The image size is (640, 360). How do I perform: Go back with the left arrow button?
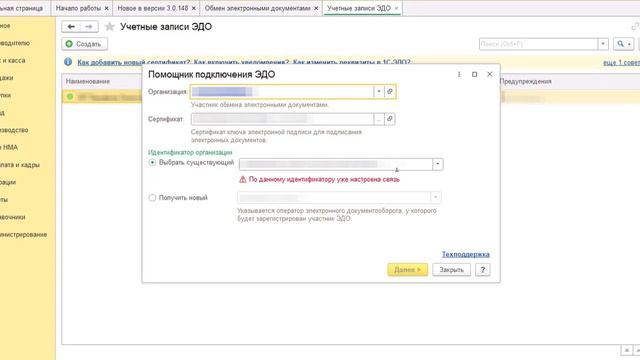[x=71, y=27]
